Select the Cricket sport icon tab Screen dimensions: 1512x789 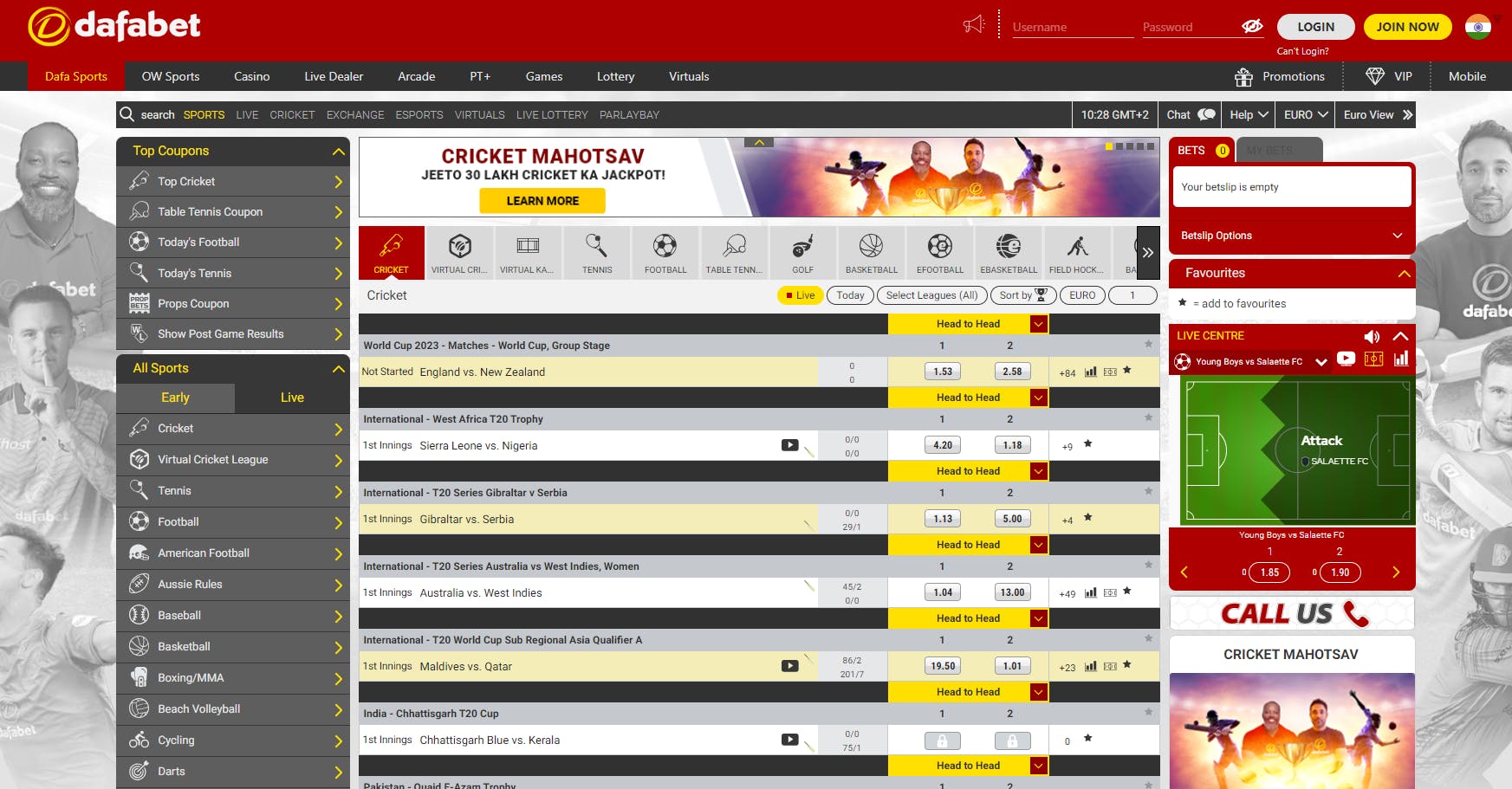391,252
